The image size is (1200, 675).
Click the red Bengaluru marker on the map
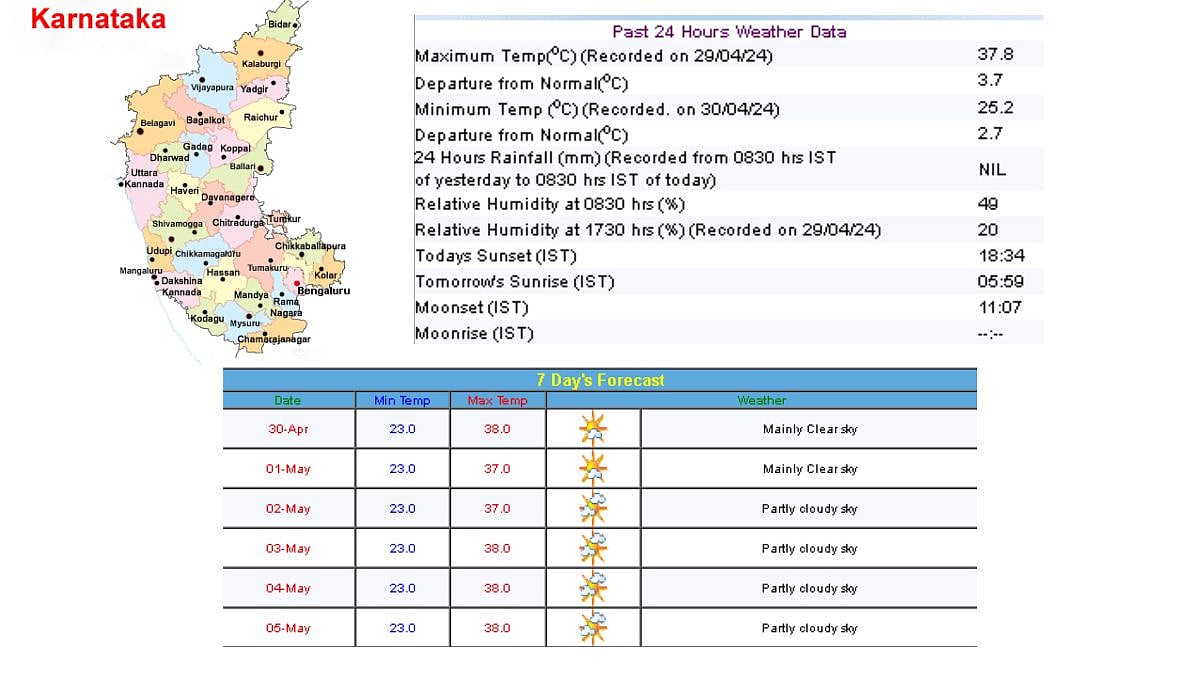click(297, 283)
